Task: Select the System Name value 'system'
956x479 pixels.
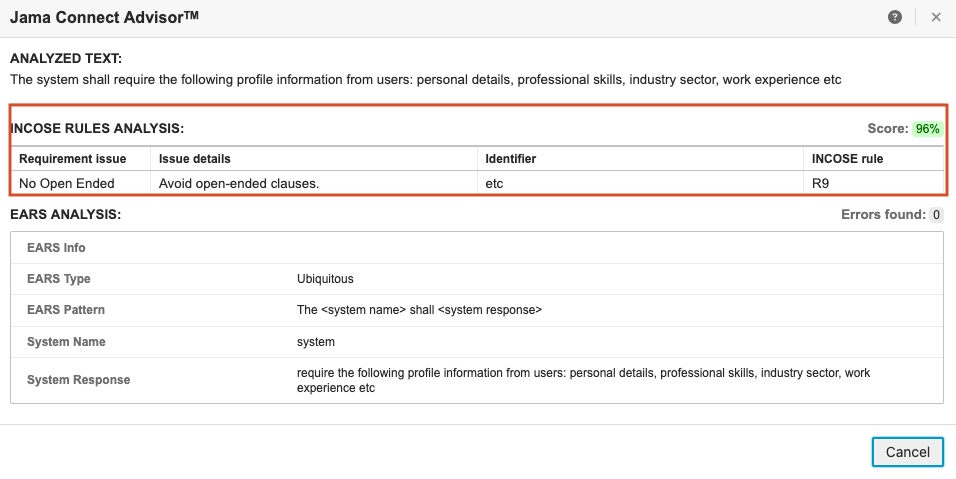Action: pos(315,342)
